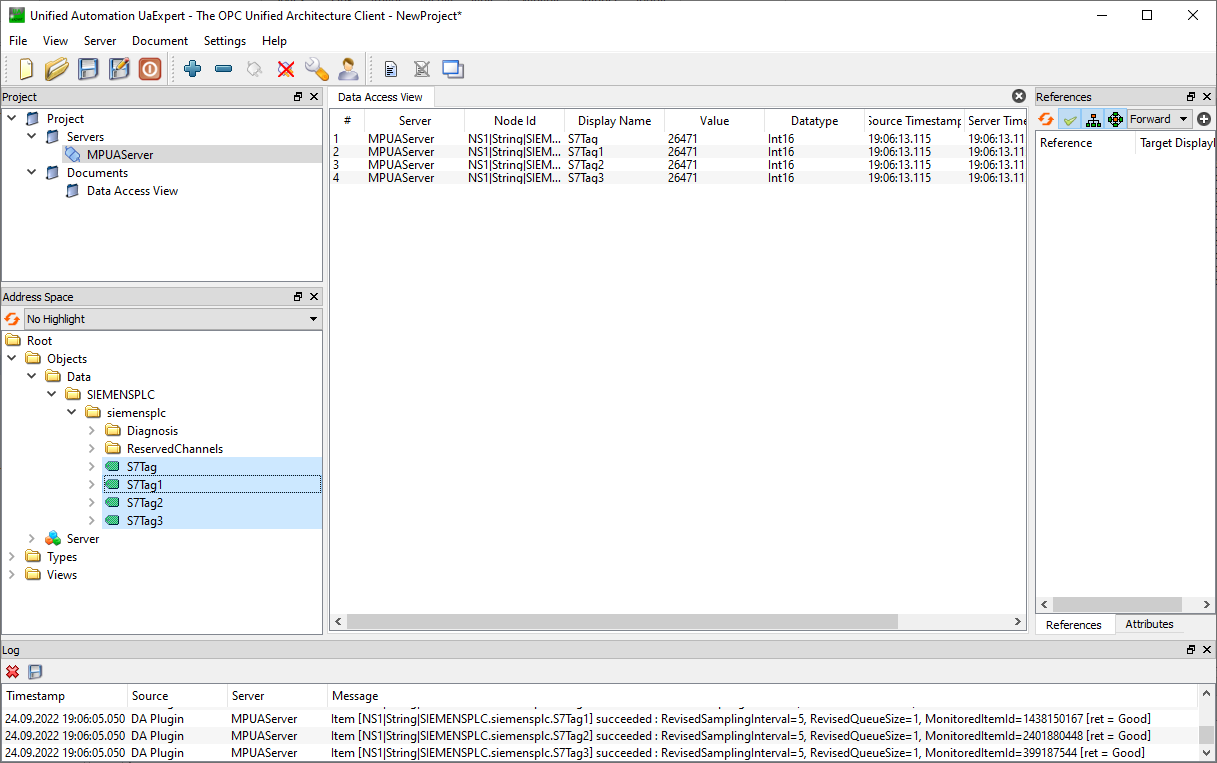Save the project with the floppy disk icon
This screenshot has width=1217, height=763.
88,69
